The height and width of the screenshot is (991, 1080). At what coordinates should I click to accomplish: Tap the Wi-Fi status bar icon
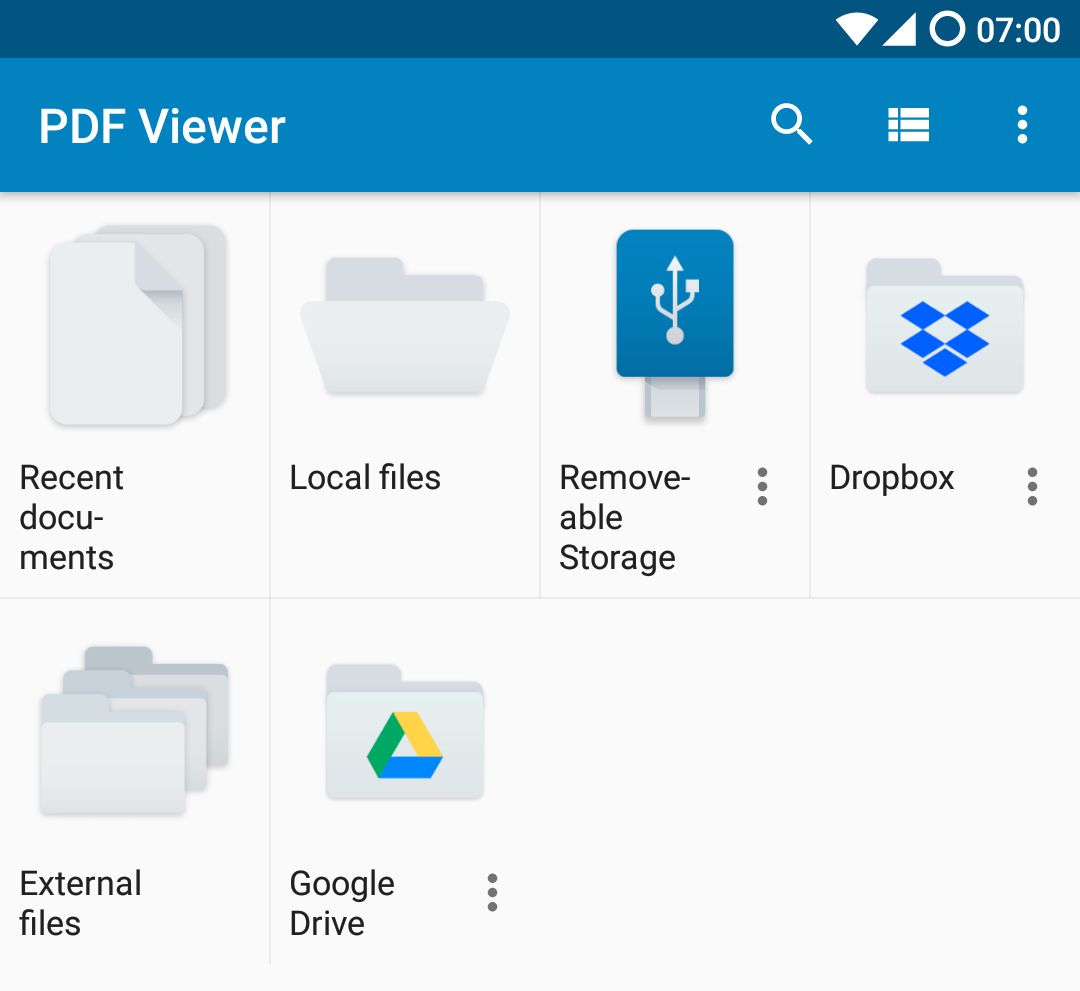856,29
